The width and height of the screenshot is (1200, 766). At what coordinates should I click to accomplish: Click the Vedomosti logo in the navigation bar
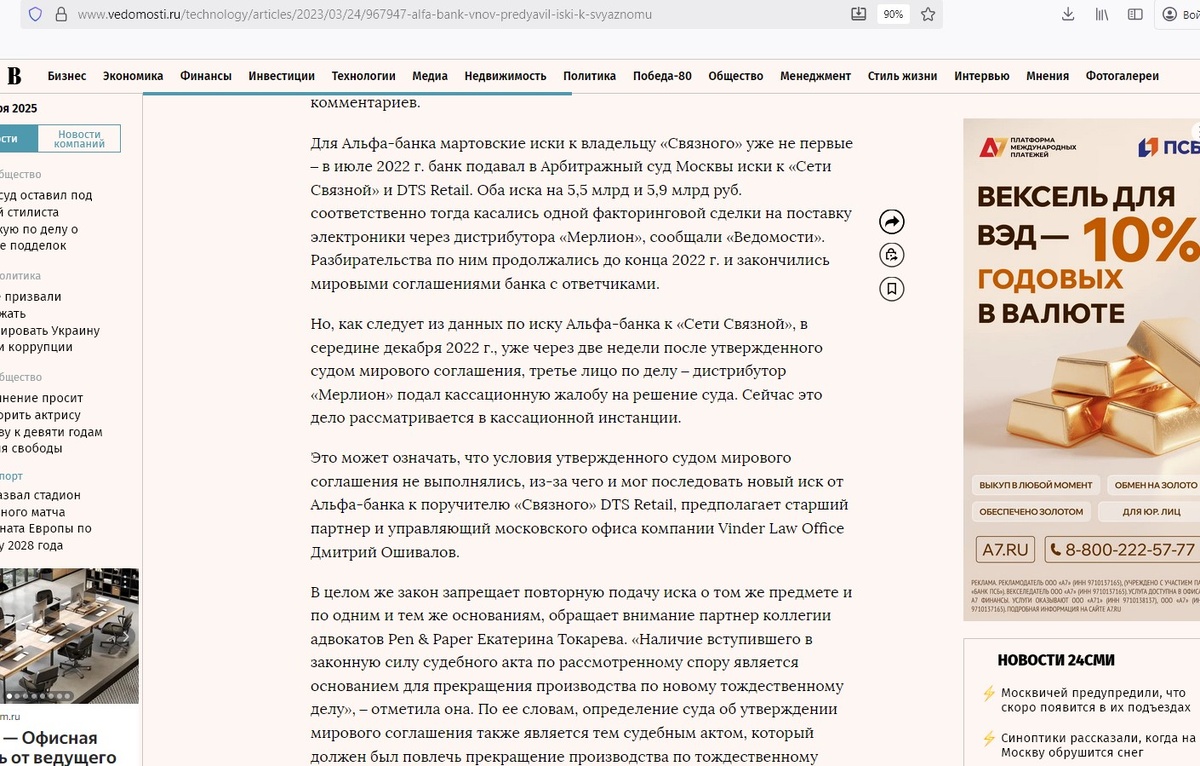coord(12,75)
